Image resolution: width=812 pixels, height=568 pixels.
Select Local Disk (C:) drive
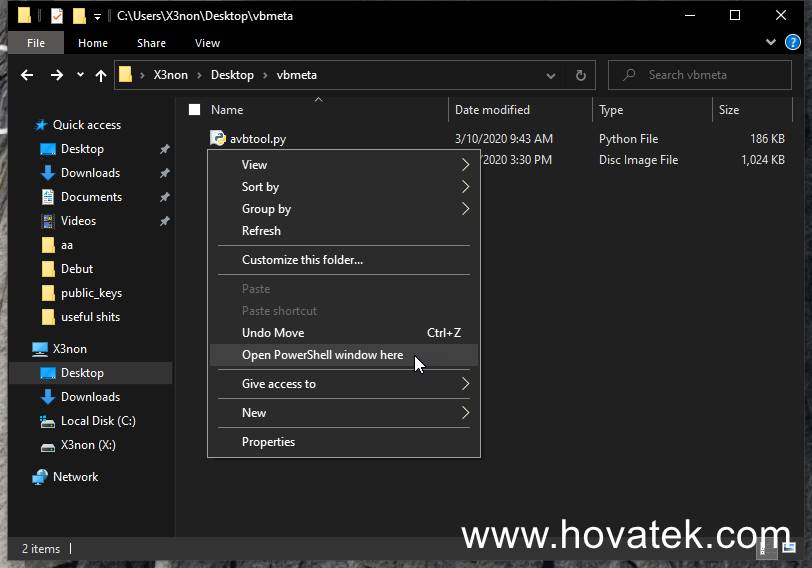[x=98, y=421]
